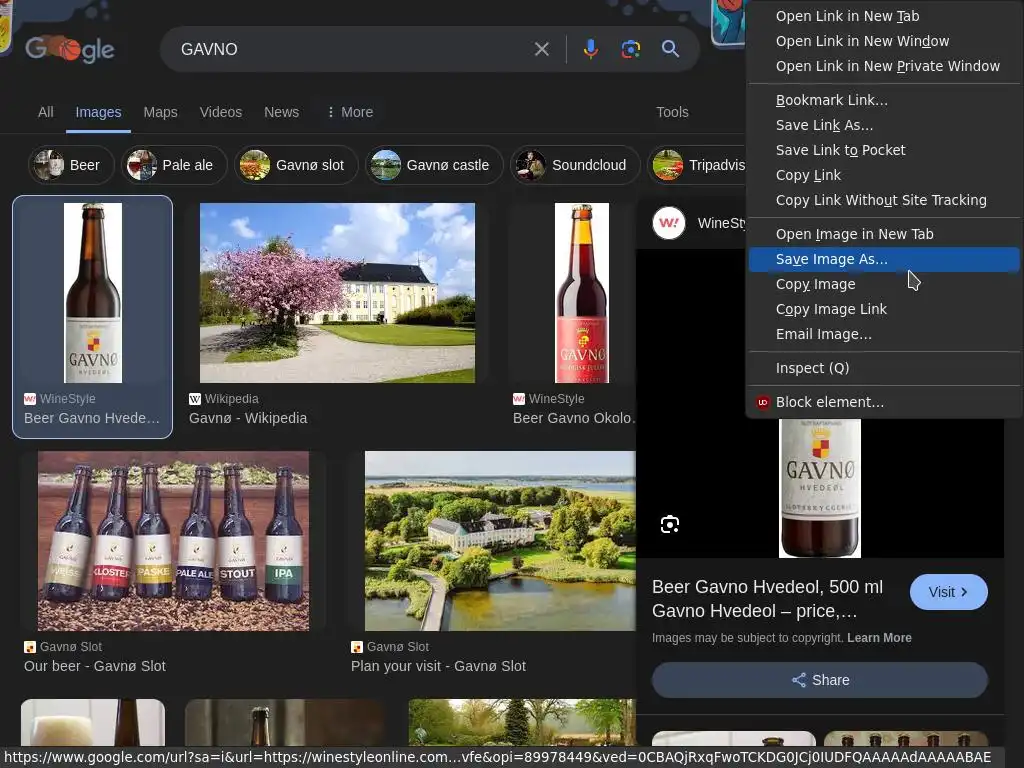Click Wikipedia favicon under castle image
The height and width of the screenshot is (768, 1024).
195,399
